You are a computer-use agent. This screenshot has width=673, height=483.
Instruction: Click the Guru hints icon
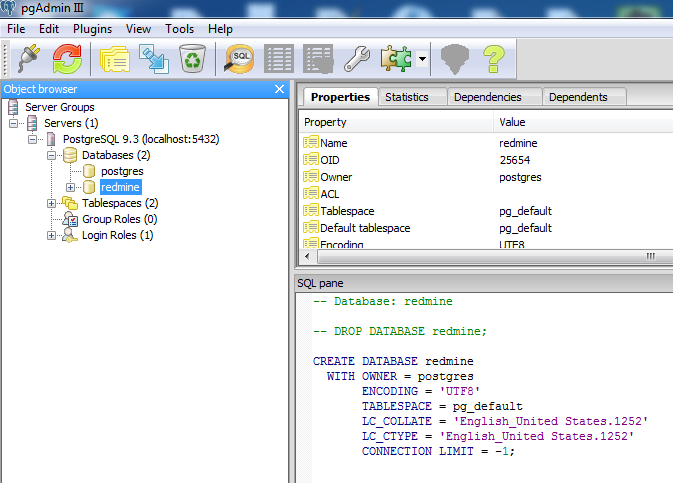455,59
